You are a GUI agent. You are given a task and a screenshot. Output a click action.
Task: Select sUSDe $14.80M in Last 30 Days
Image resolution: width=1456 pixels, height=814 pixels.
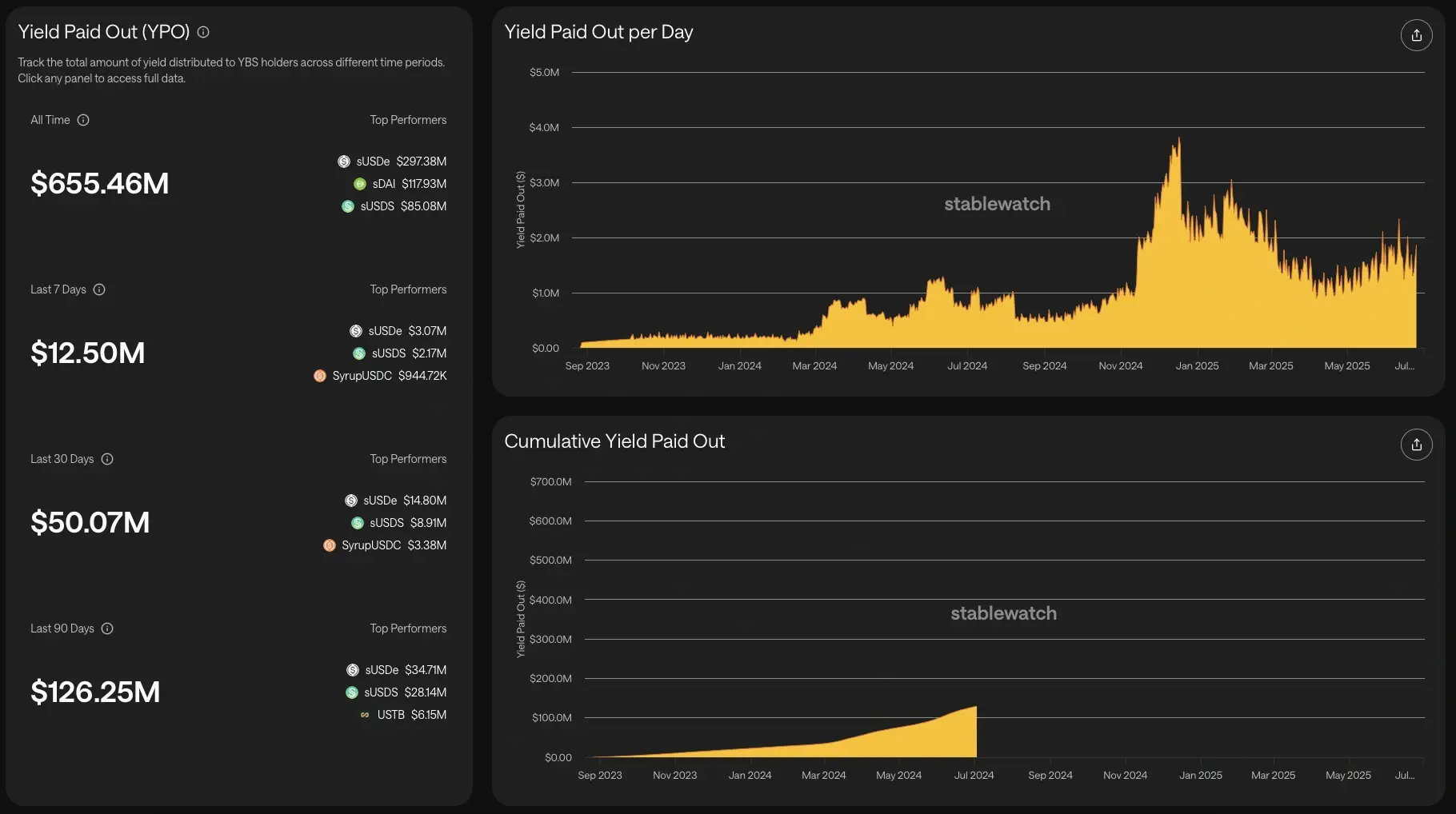coord(396,501)
